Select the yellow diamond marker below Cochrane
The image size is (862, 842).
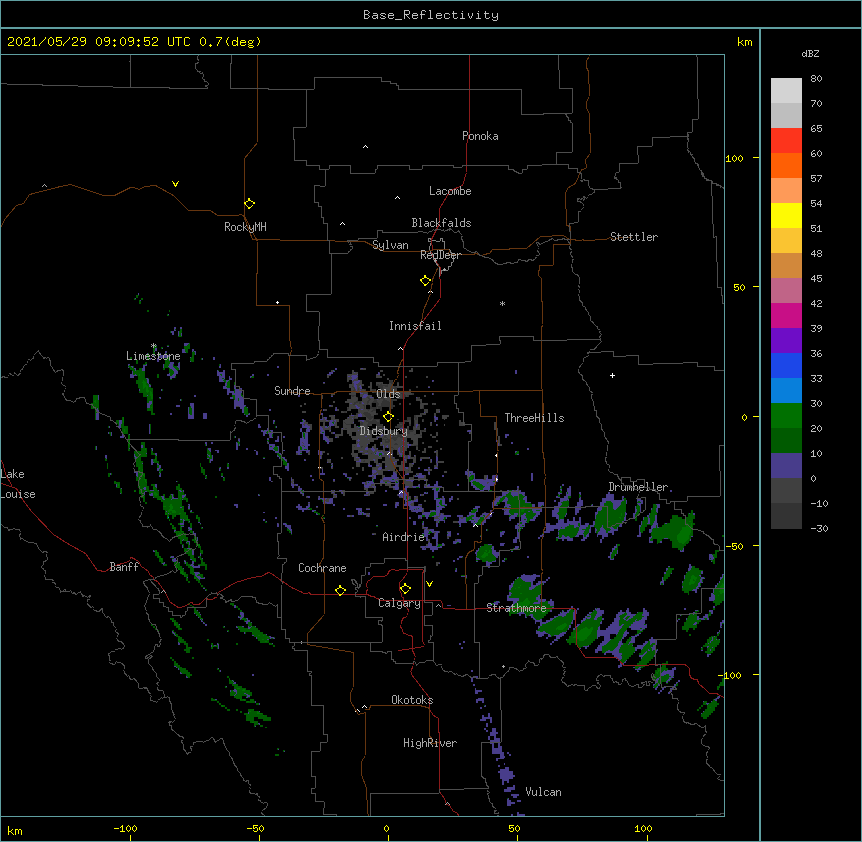(x=340, y=590)
